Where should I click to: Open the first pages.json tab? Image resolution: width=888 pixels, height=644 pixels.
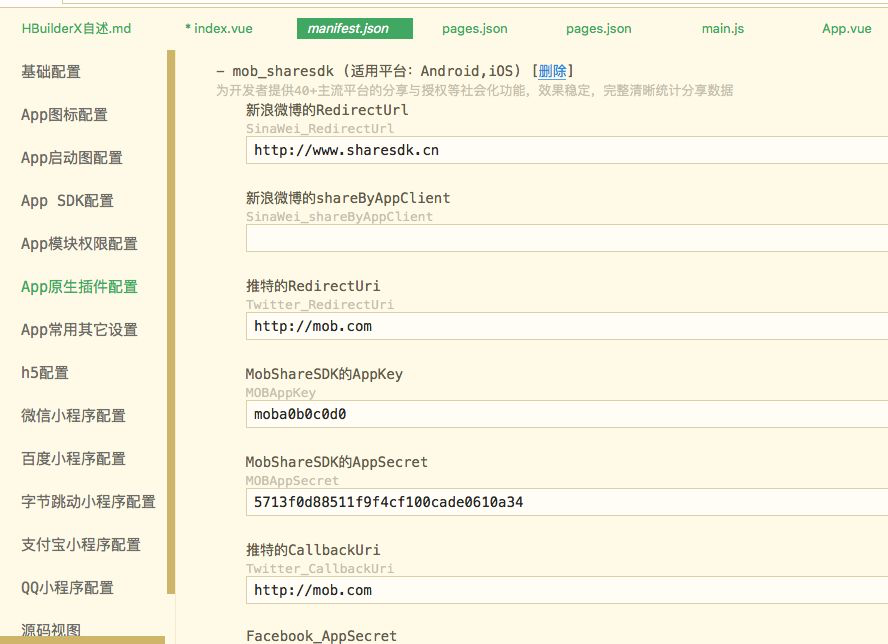(474, 29)
